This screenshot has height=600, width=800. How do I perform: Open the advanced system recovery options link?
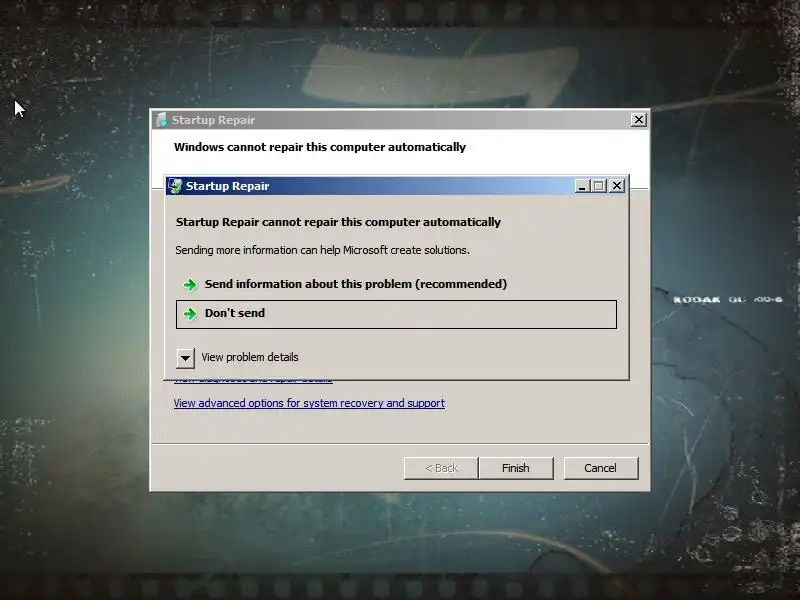(309, 403)
